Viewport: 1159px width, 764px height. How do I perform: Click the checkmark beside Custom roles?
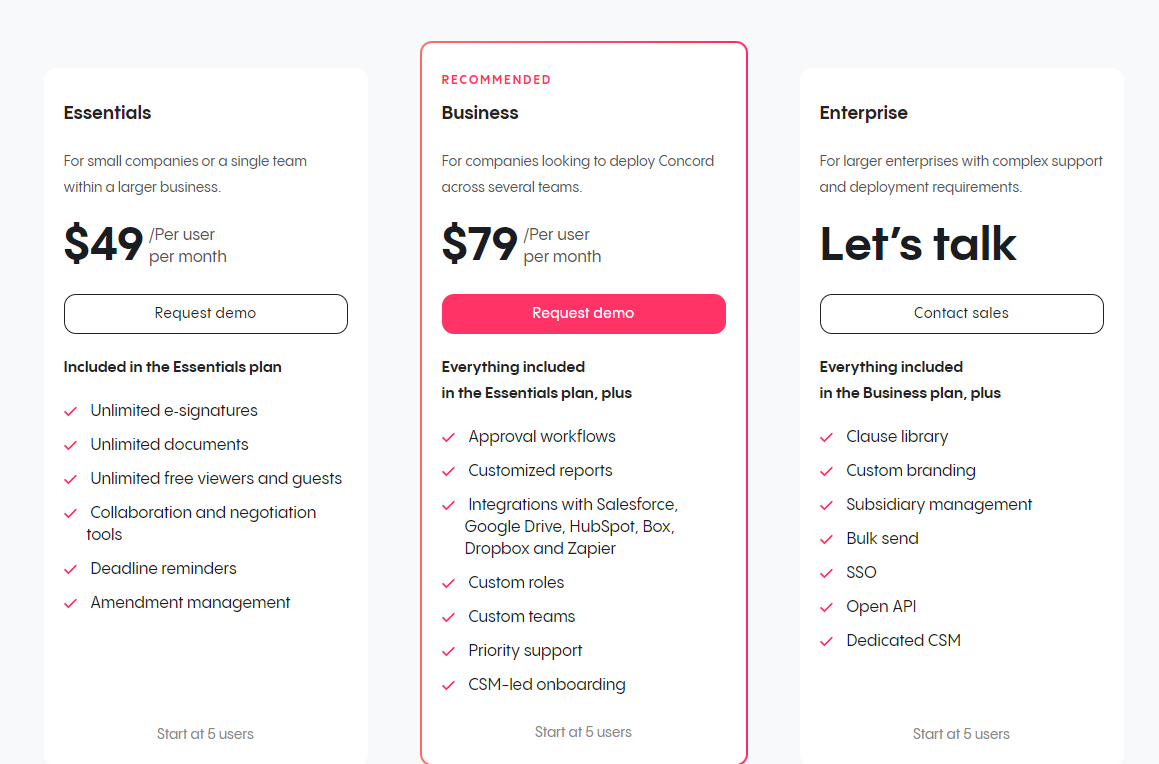(x=447, y=582)
